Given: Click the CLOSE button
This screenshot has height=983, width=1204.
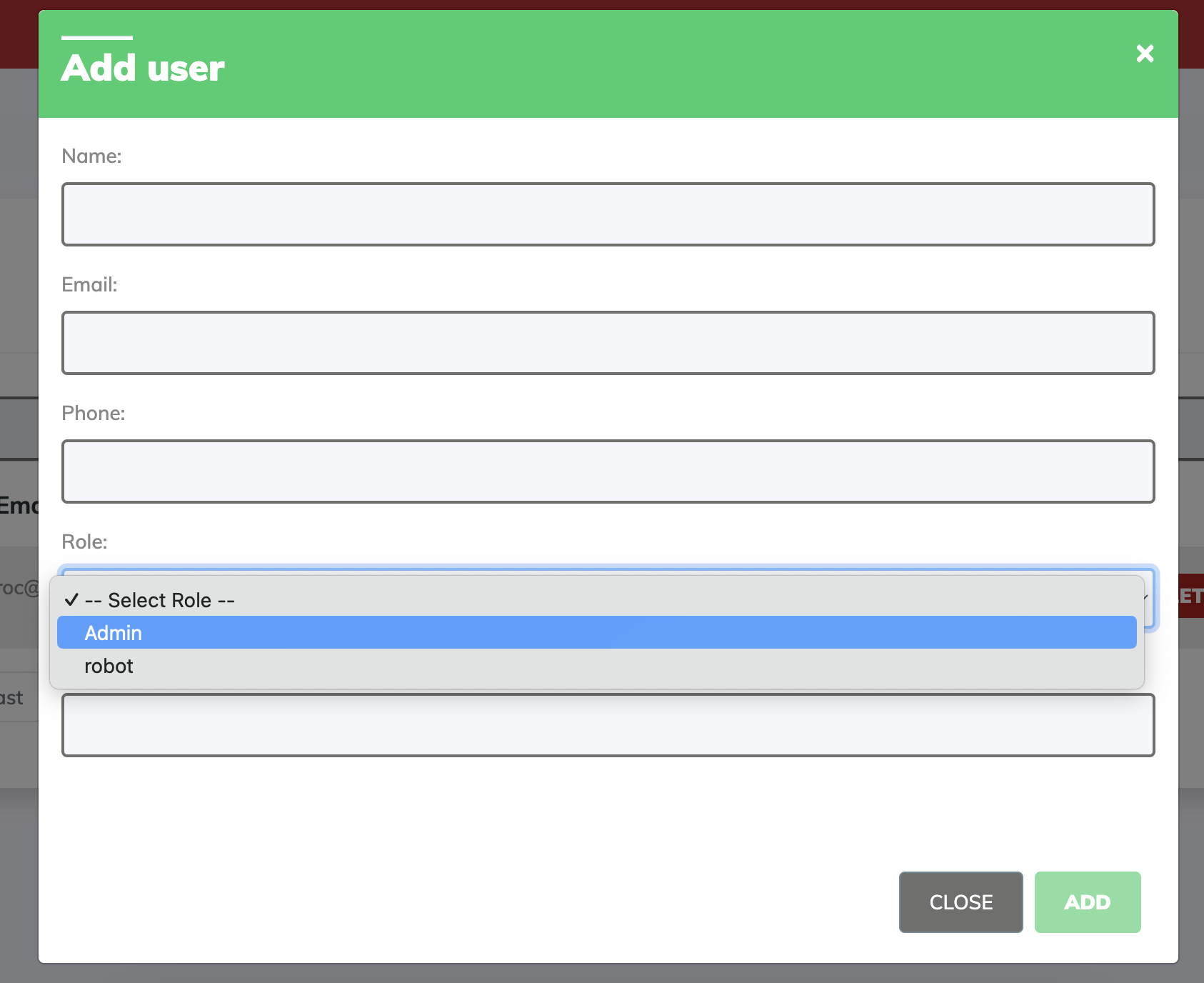Looking at the screenshot, I should (x=960, y=902).
